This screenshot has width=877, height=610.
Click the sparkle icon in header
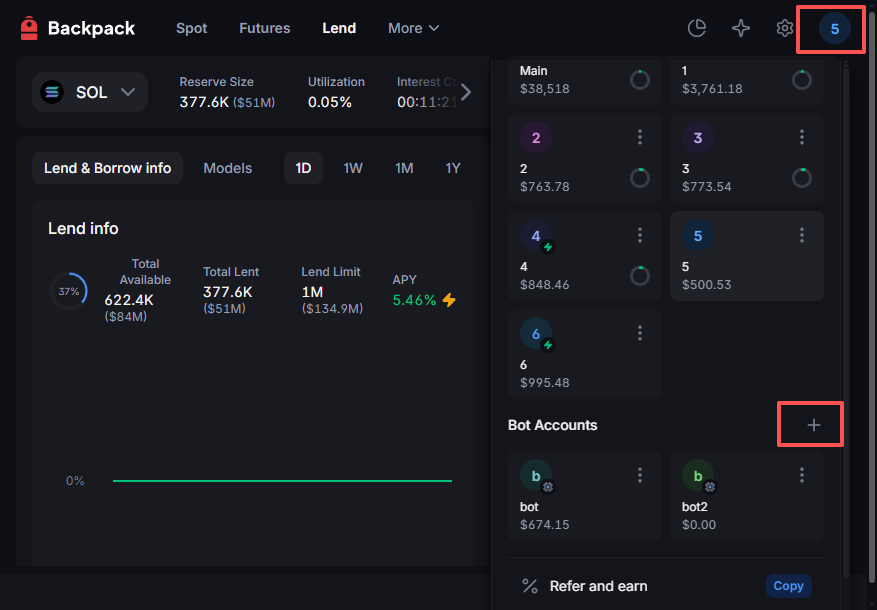pyautogui.click(x=741, y=28)
